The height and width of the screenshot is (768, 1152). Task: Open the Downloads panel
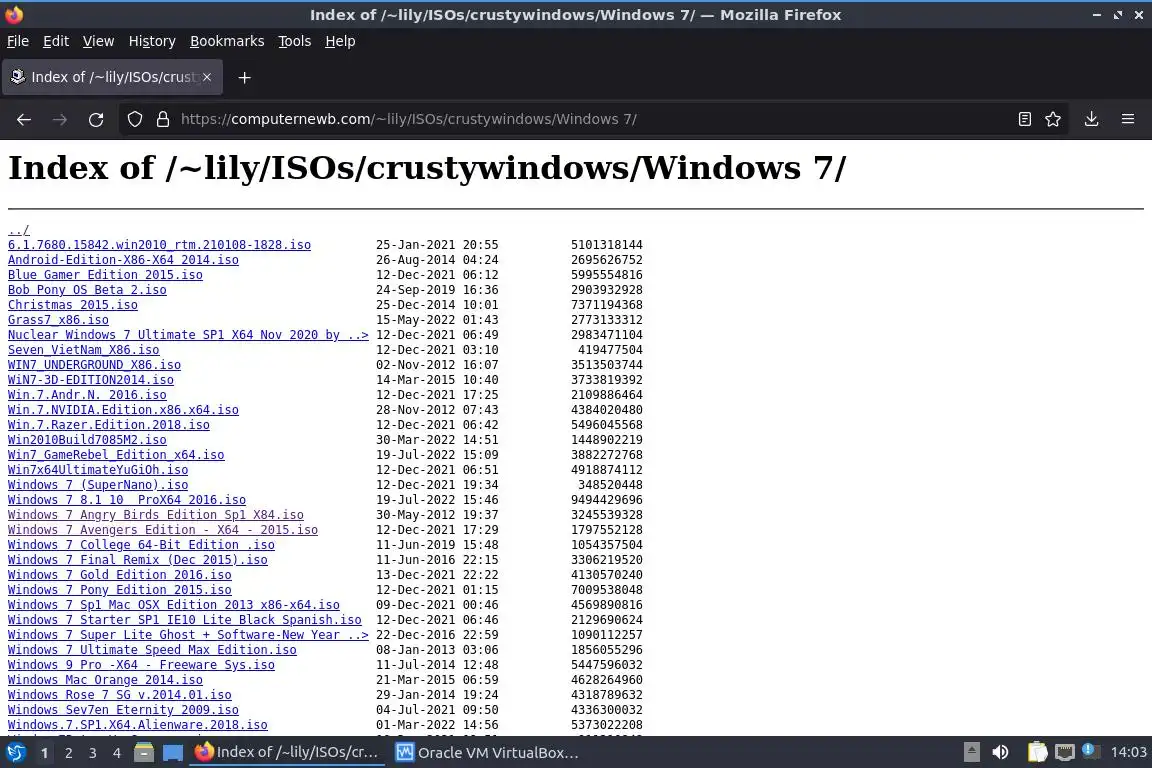pos(1091,119)
